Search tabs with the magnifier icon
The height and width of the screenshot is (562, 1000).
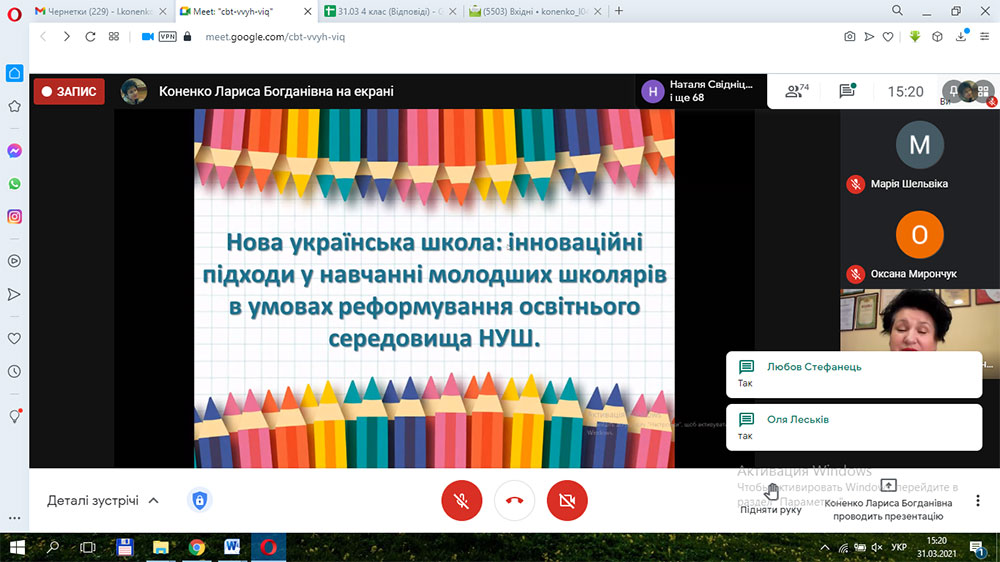(x=897, y=11)
